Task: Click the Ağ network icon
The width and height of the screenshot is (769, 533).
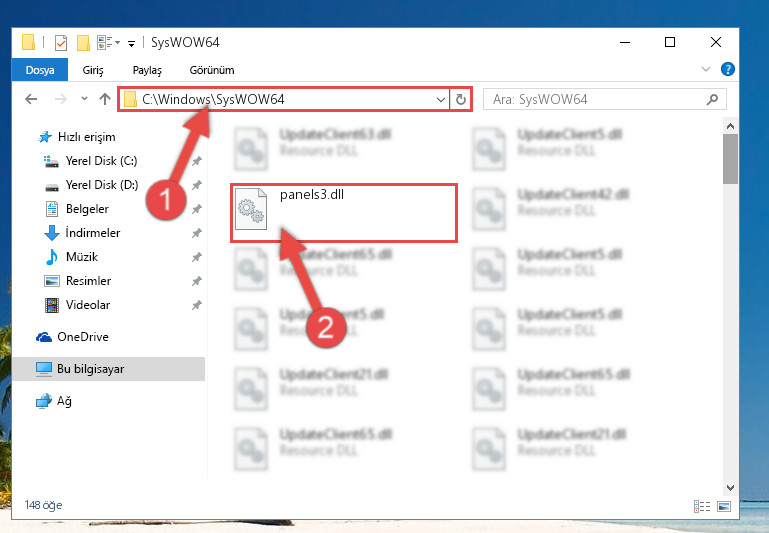Action: (44, 401)
